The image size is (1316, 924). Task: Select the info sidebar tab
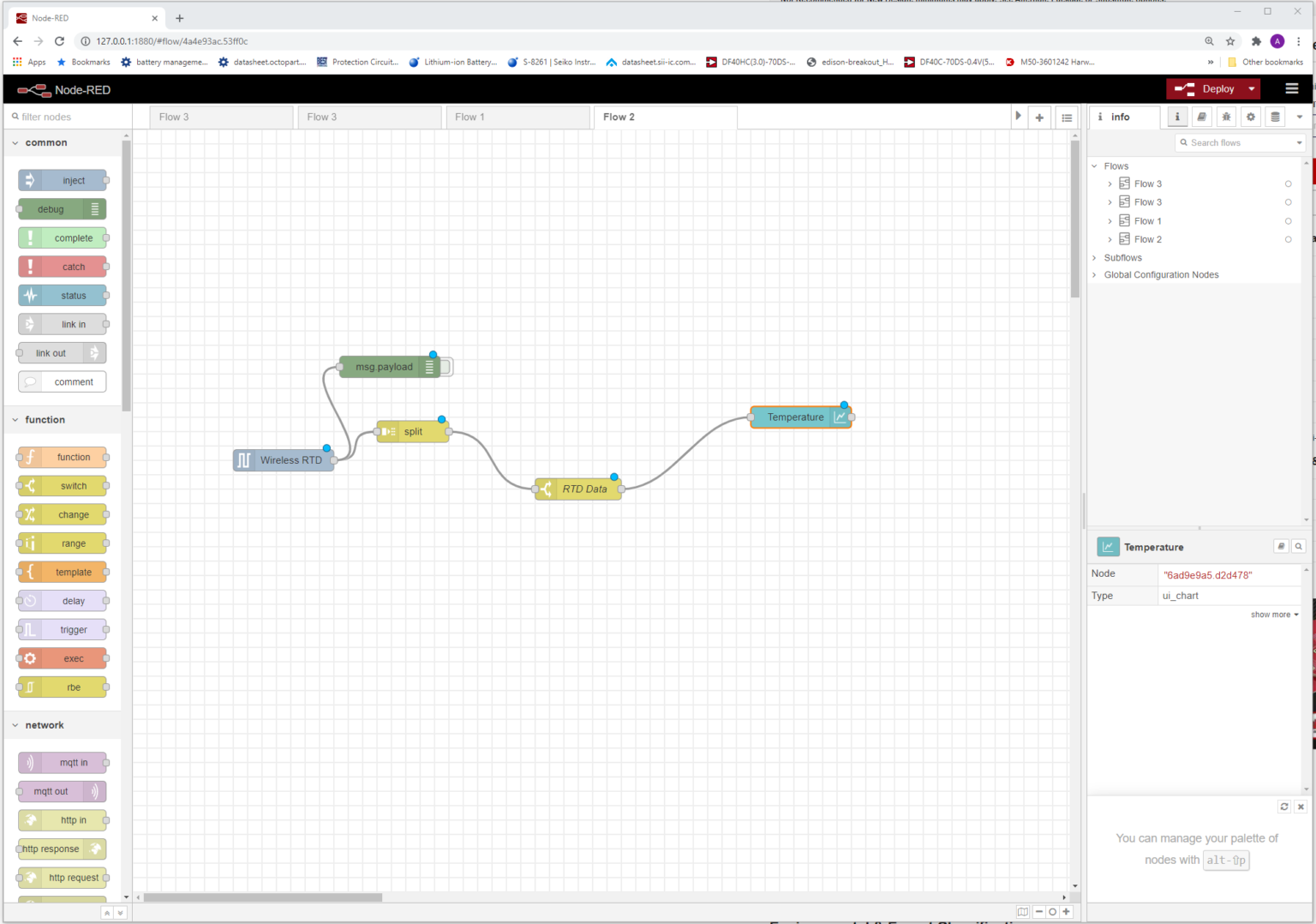[x=1121, y=117]
